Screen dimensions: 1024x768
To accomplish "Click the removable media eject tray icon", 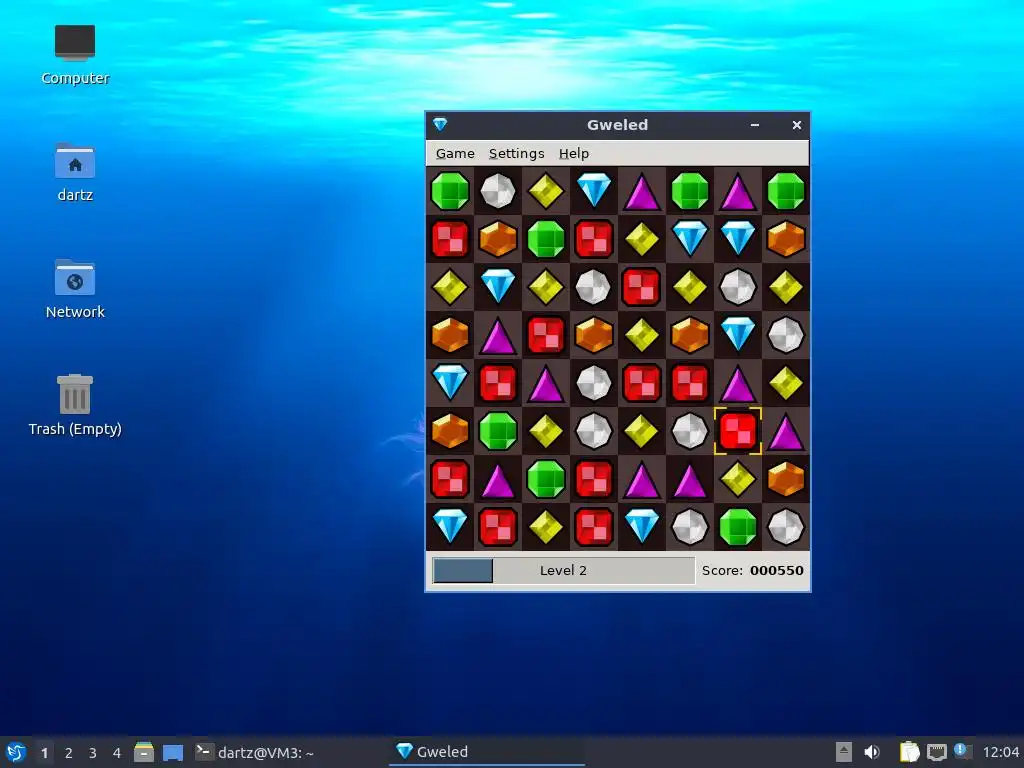I will (844, 752).
